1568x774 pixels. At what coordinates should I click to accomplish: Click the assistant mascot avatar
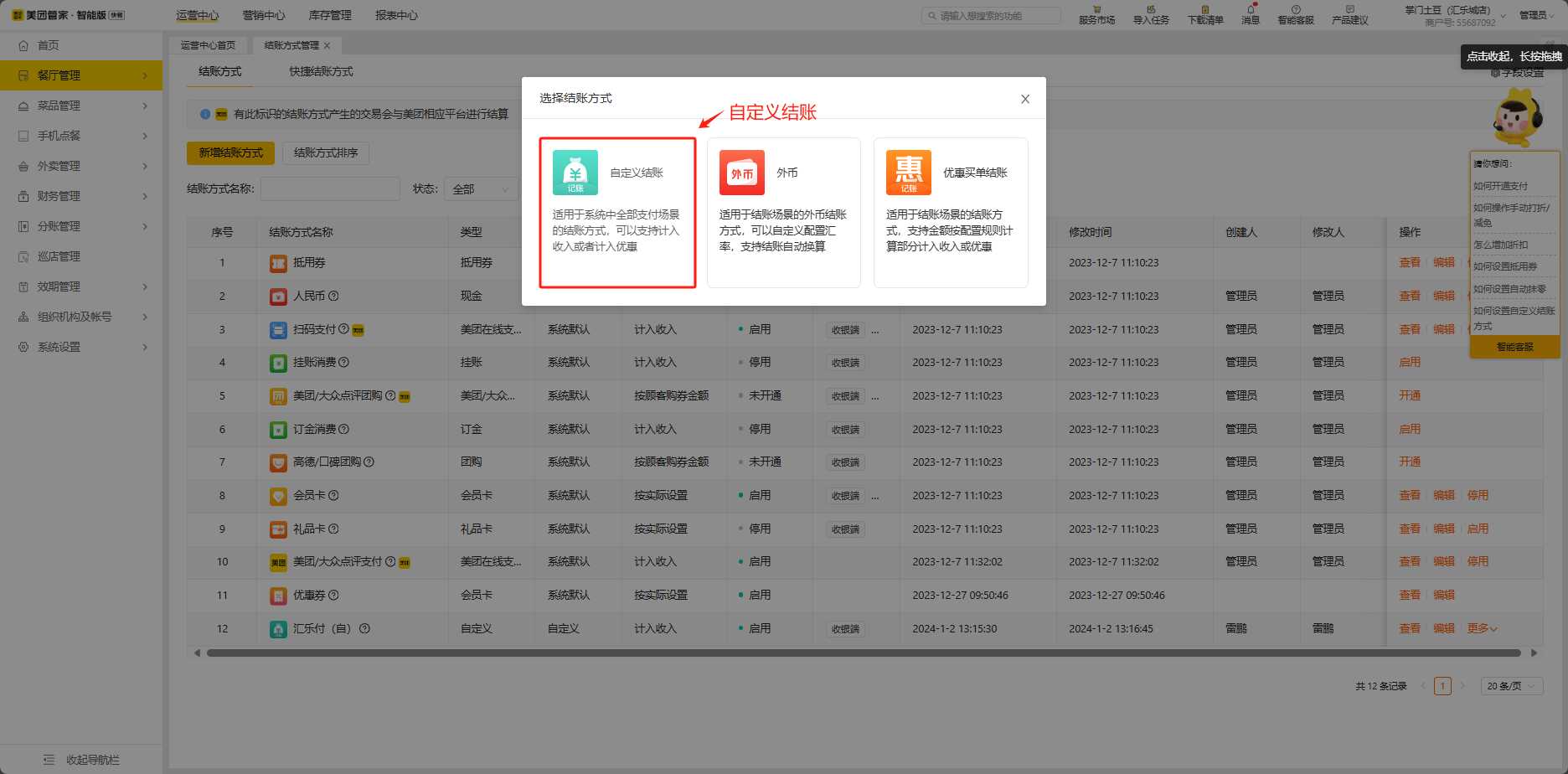pyautogui.click(x=1517, y=118)
